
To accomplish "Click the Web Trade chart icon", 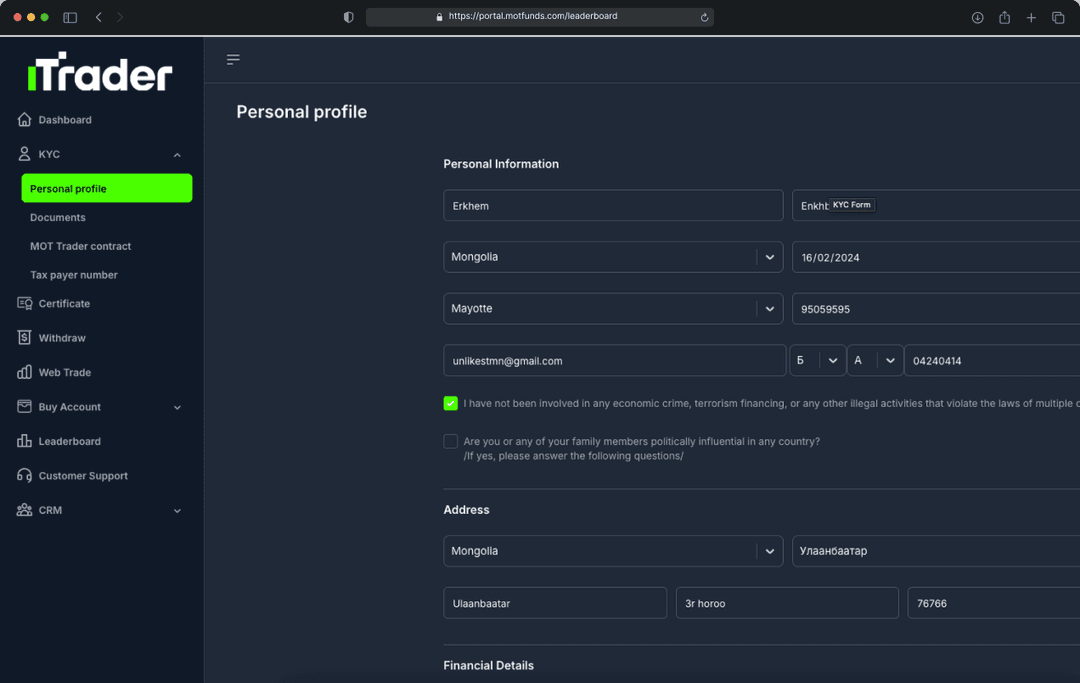I will point(25,373).
